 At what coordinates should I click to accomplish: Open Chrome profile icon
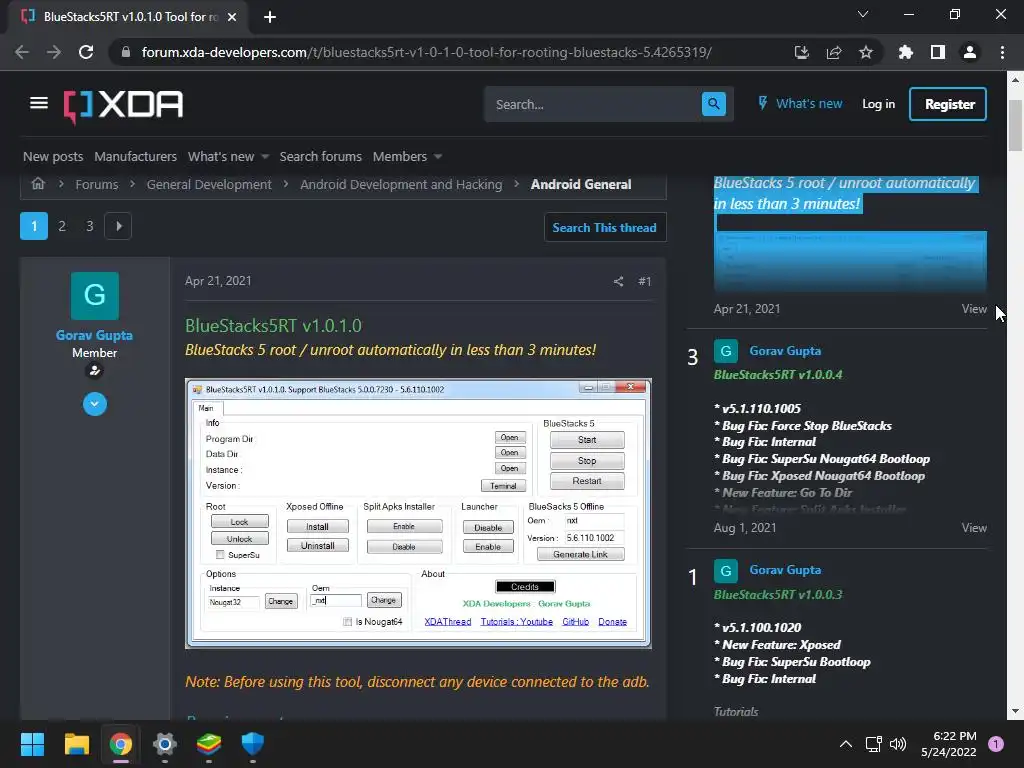[x=970, y=52]
